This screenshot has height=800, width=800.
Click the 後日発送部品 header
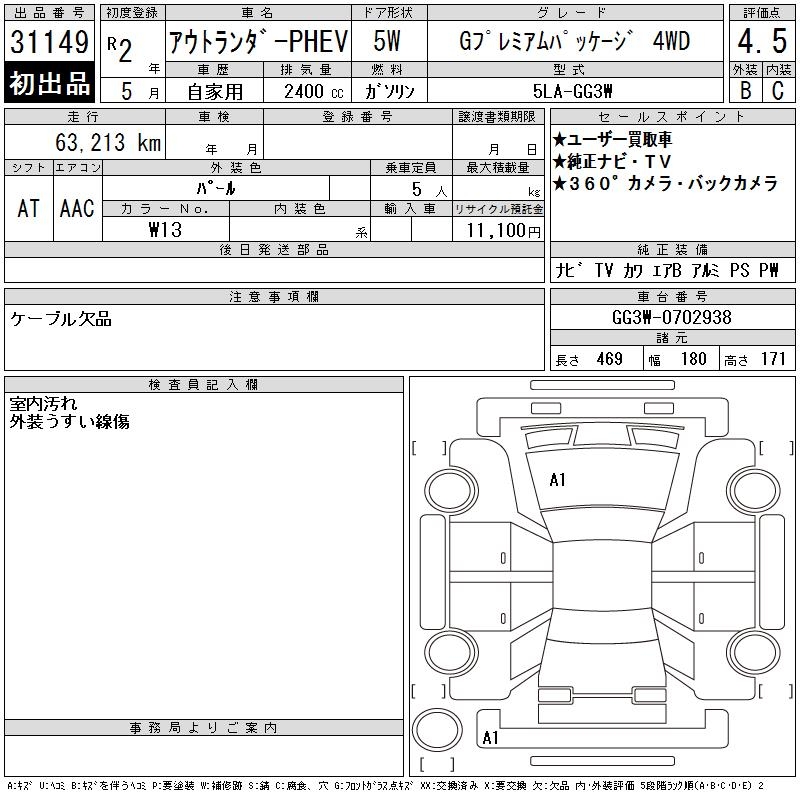[x=274, y=249]
